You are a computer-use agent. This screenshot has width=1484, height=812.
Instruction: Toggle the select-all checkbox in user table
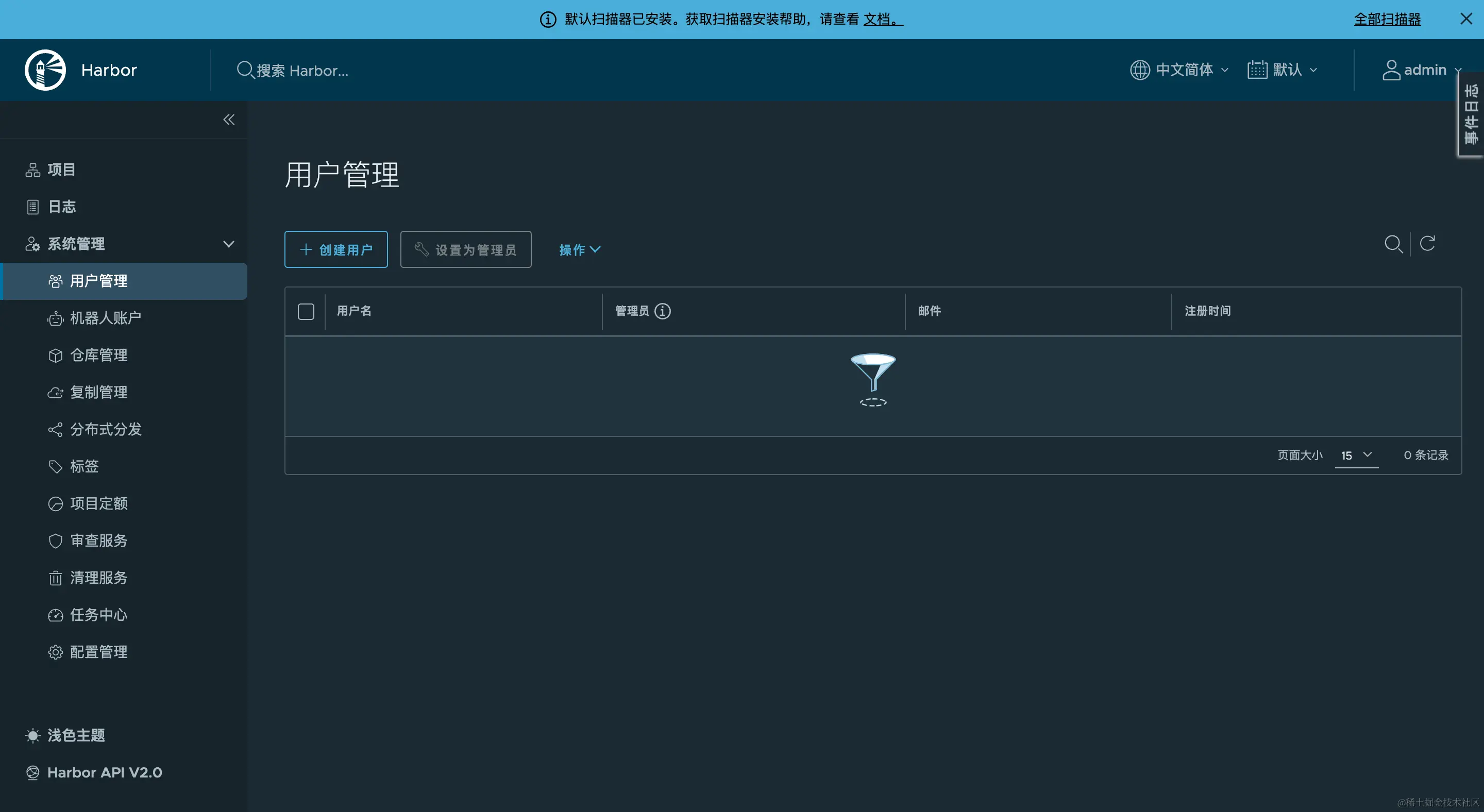click(x=306, y=311)
